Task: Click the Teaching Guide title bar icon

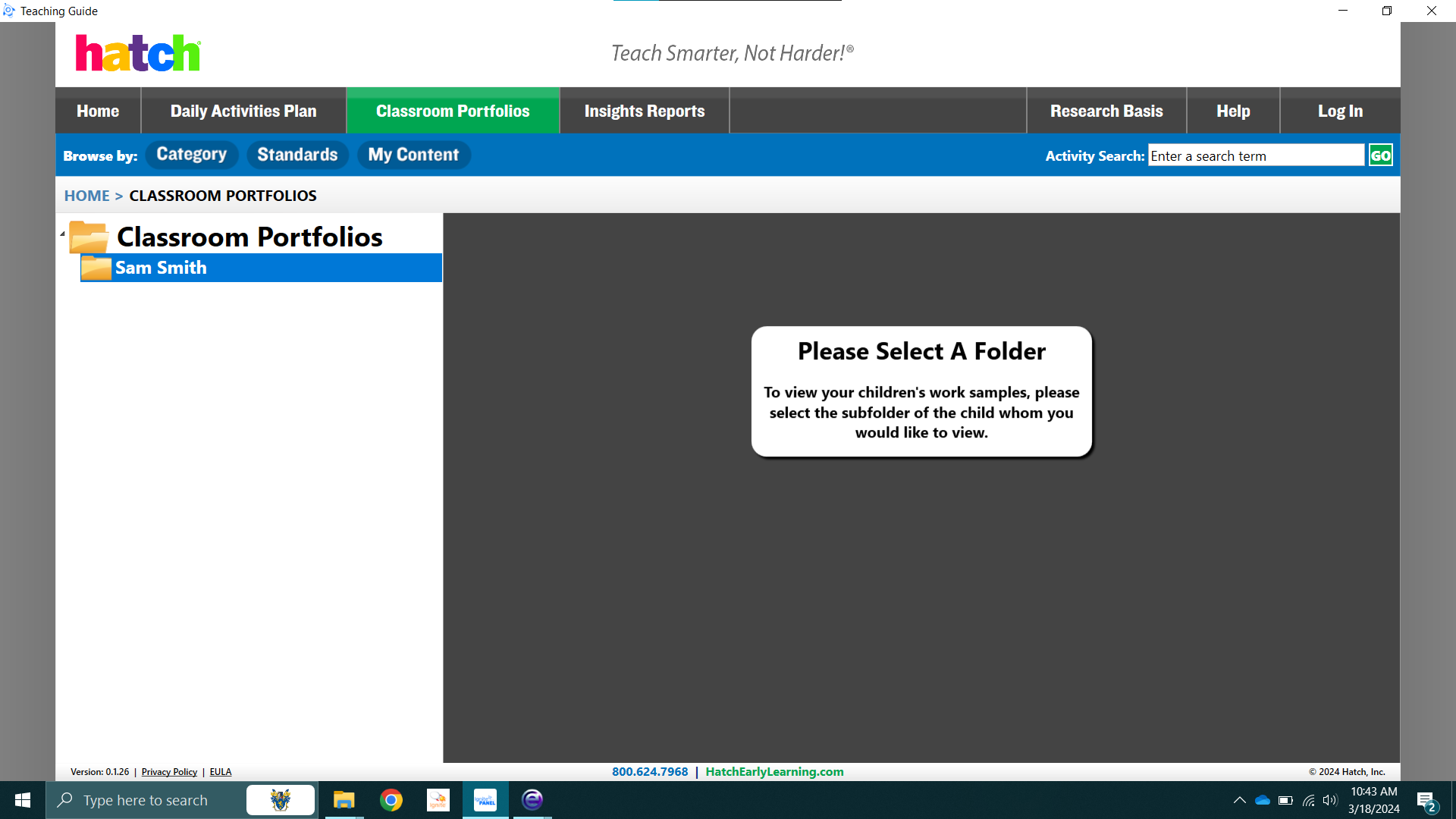Action: coord(9,11)
